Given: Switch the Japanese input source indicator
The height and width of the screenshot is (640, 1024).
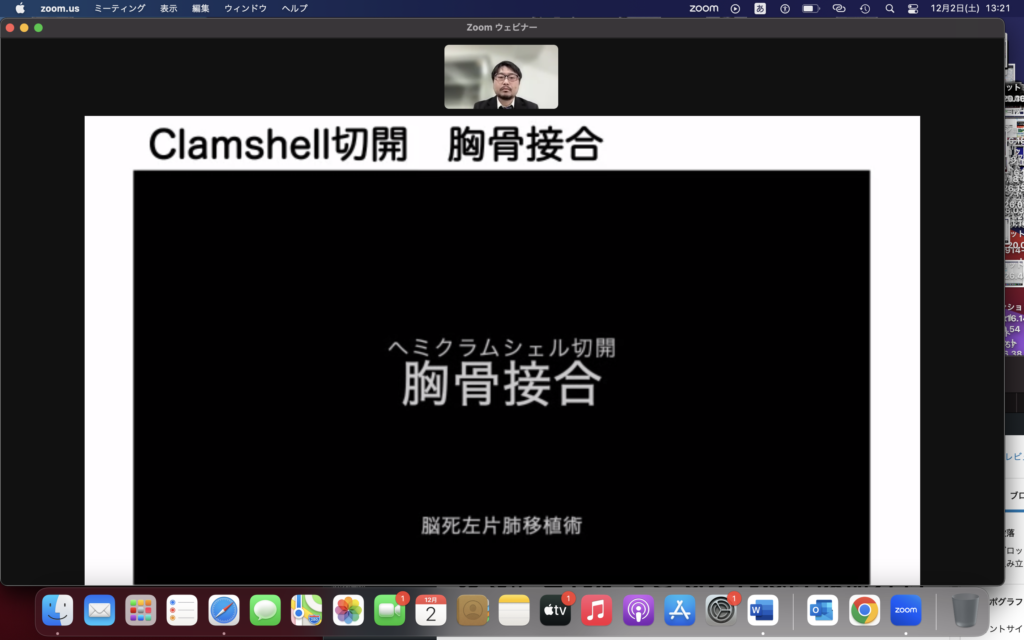Looking at the screenshot, I should tap(760, 8).
